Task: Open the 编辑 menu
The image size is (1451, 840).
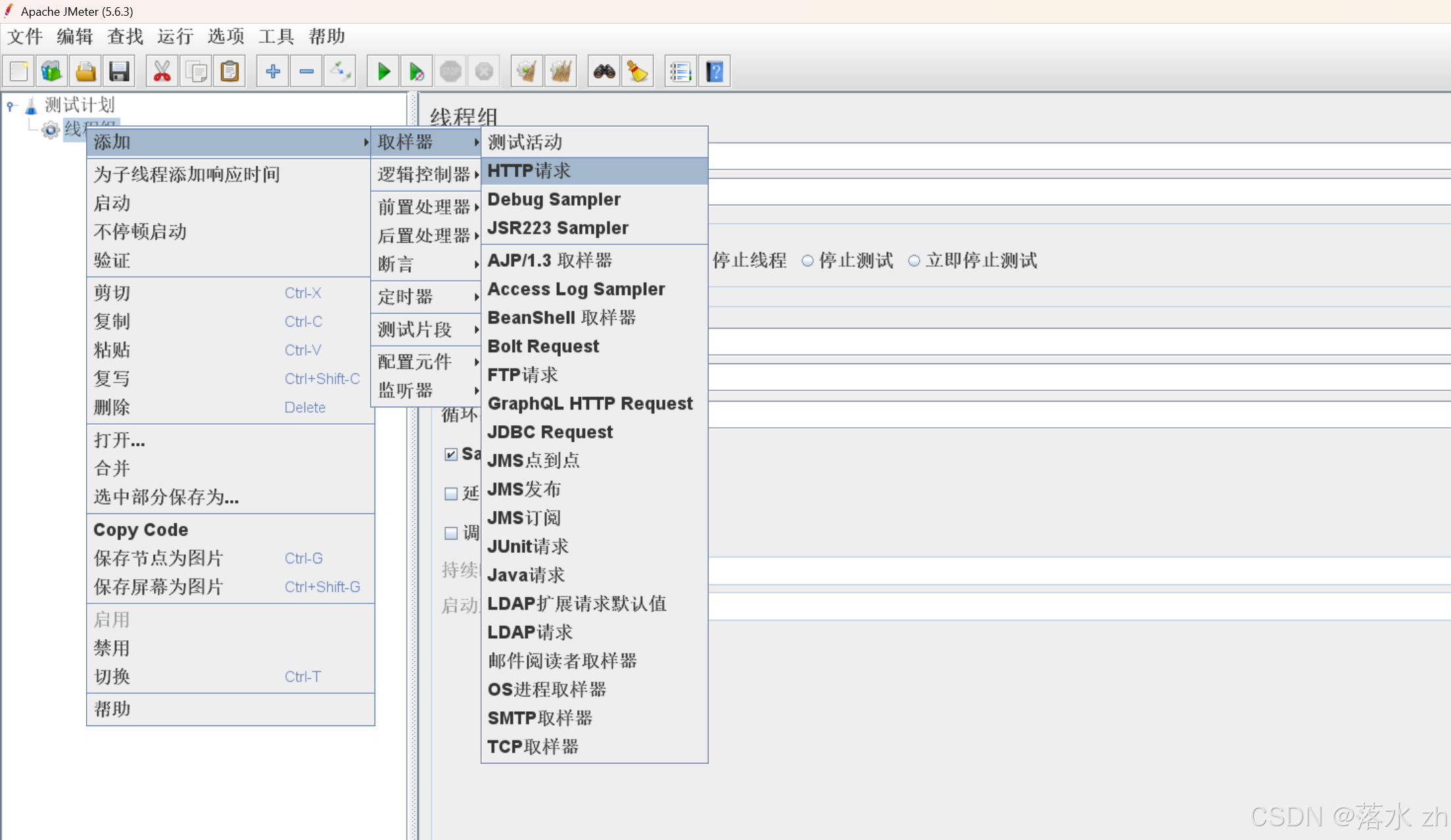Action: tap(75, 36)
